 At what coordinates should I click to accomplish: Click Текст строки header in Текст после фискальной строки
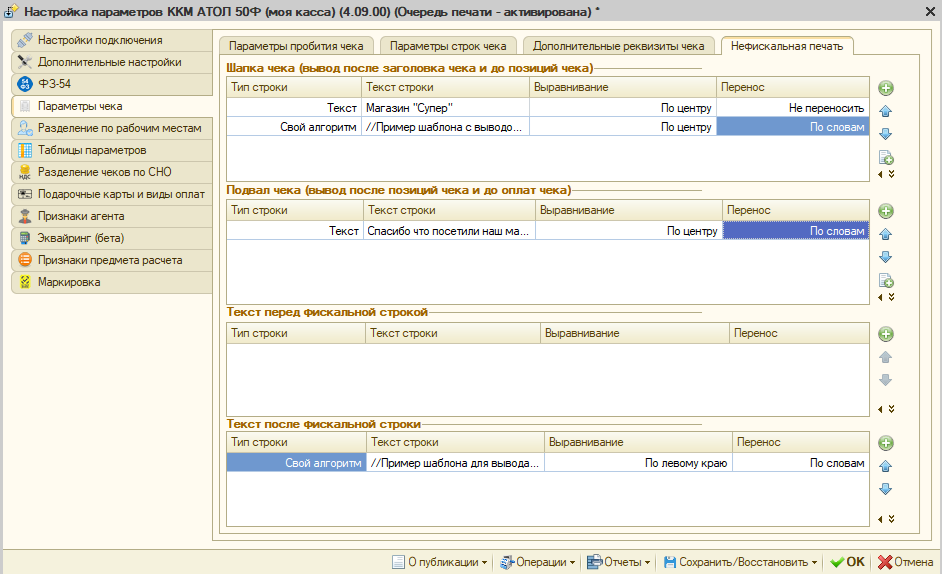[455, 442]
